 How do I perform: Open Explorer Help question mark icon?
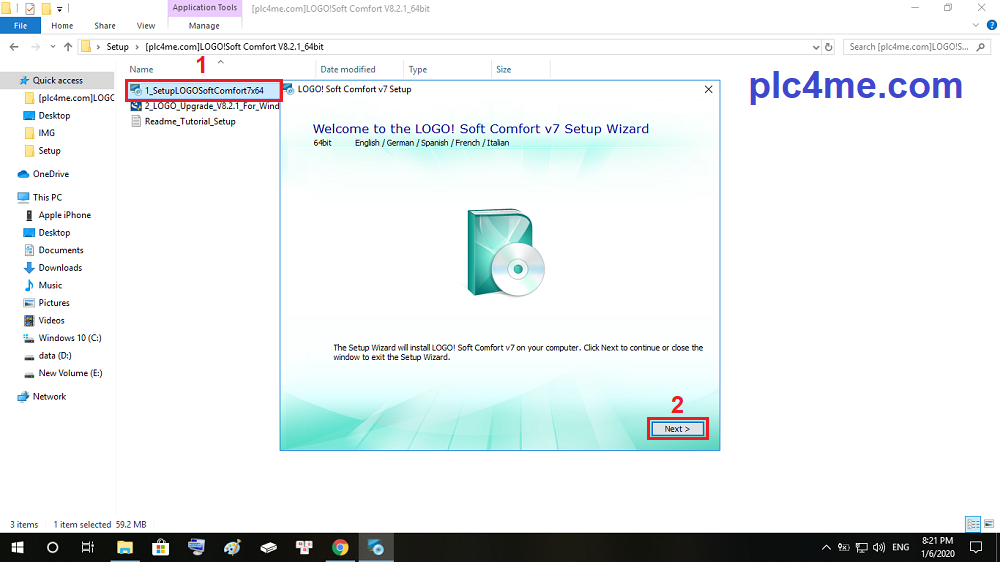tap(992, 26)
